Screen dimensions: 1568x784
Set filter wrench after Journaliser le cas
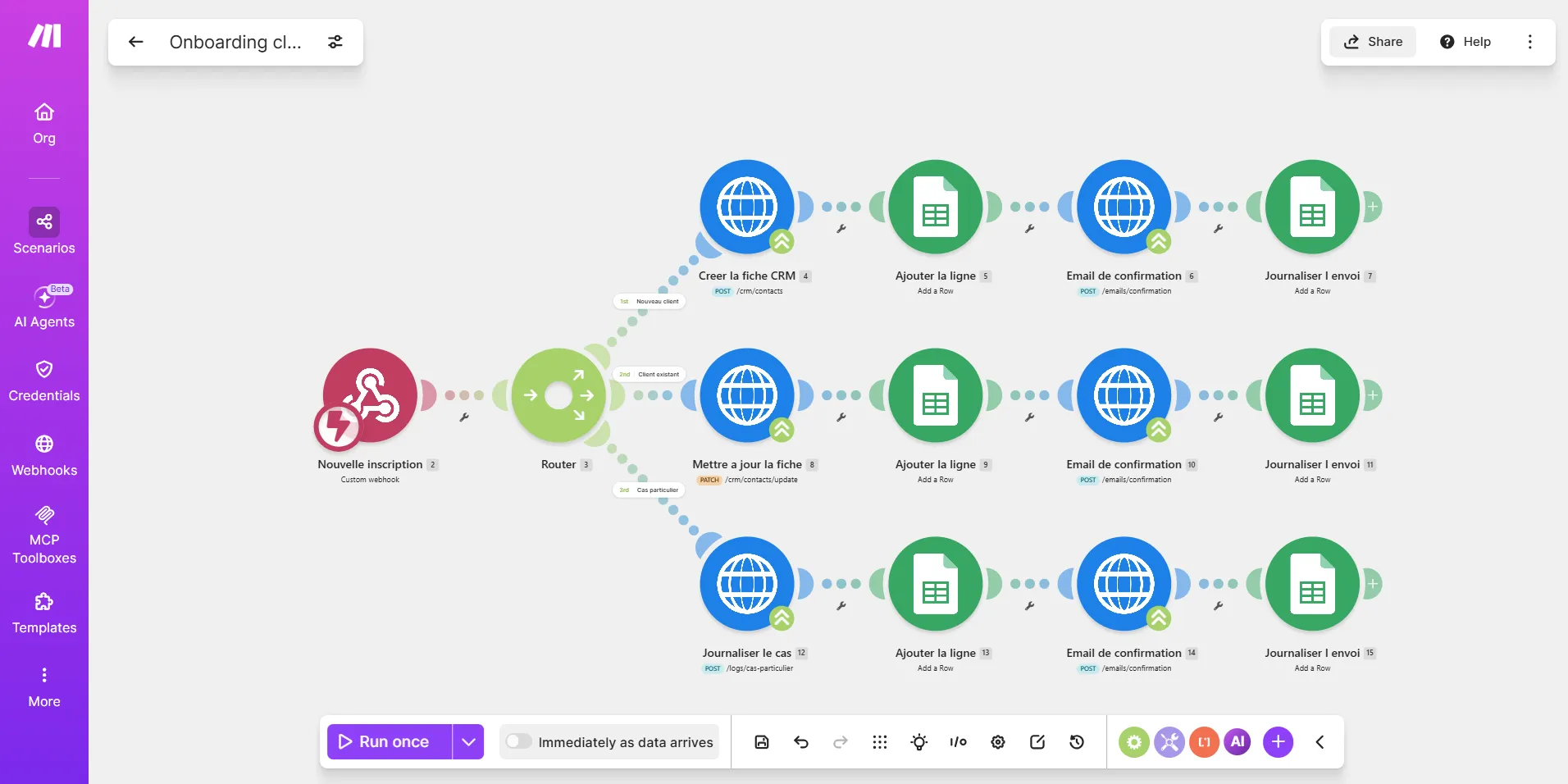pos(841,606)
